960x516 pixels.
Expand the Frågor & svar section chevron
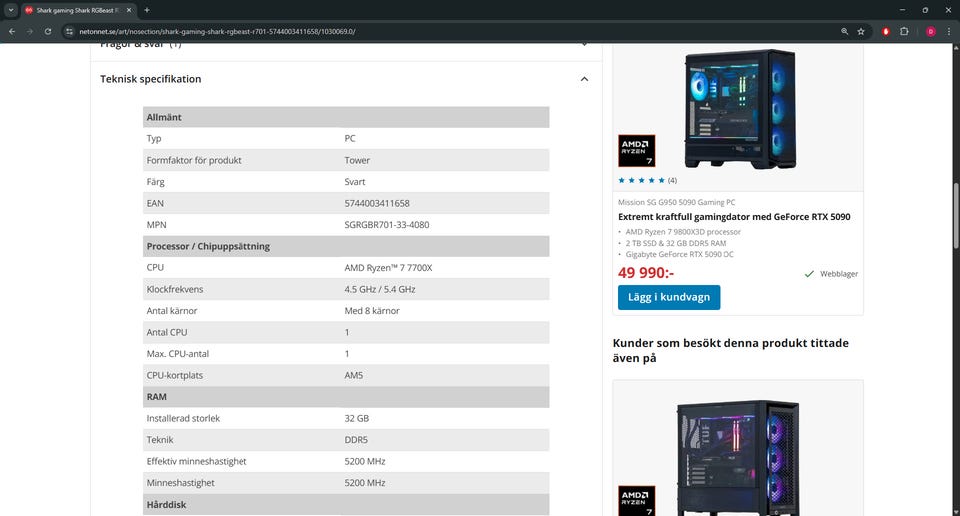(585, 45)
